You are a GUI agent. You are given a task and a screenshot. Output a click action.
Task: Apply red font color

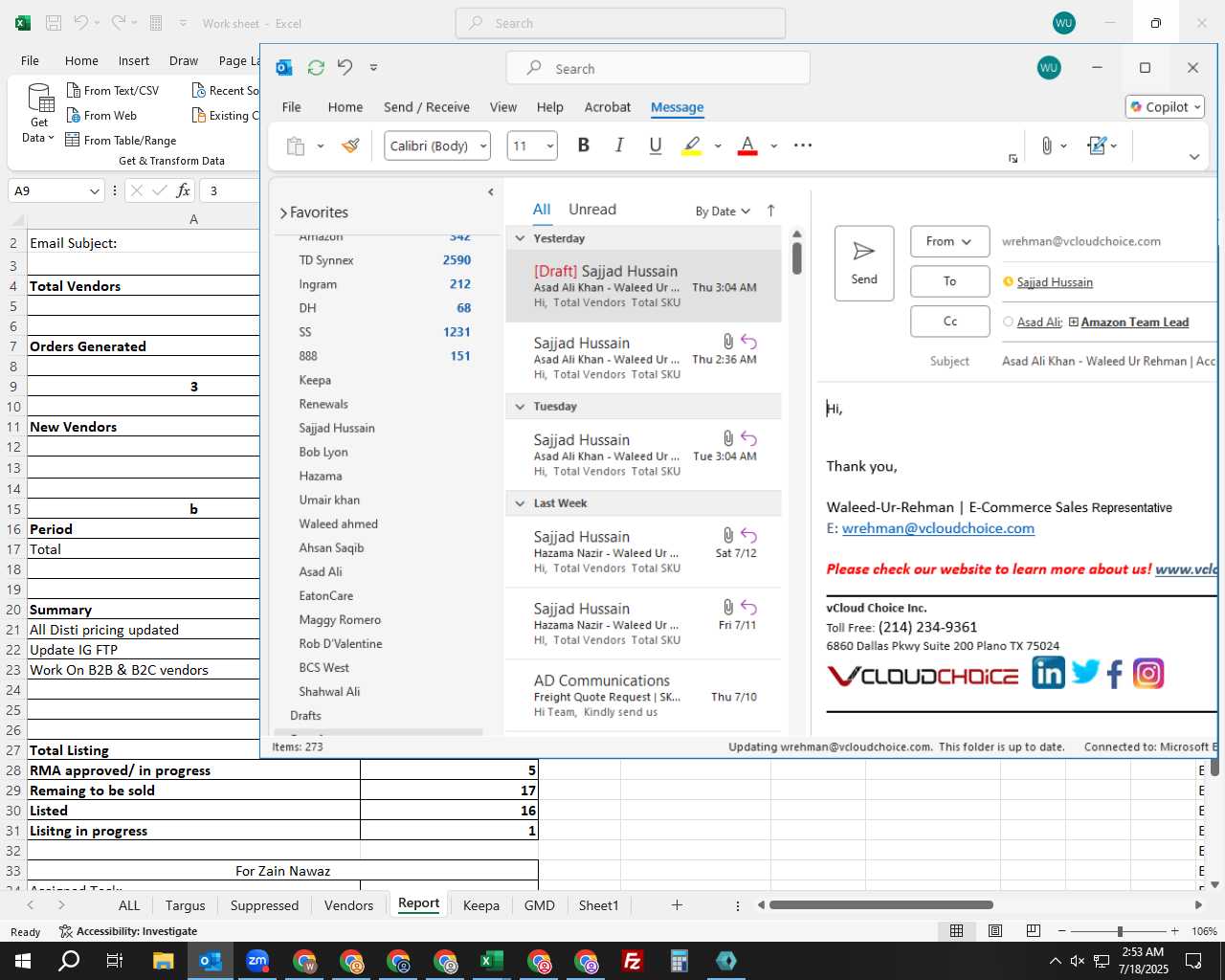pyautogui.click(x=748, y=145)
